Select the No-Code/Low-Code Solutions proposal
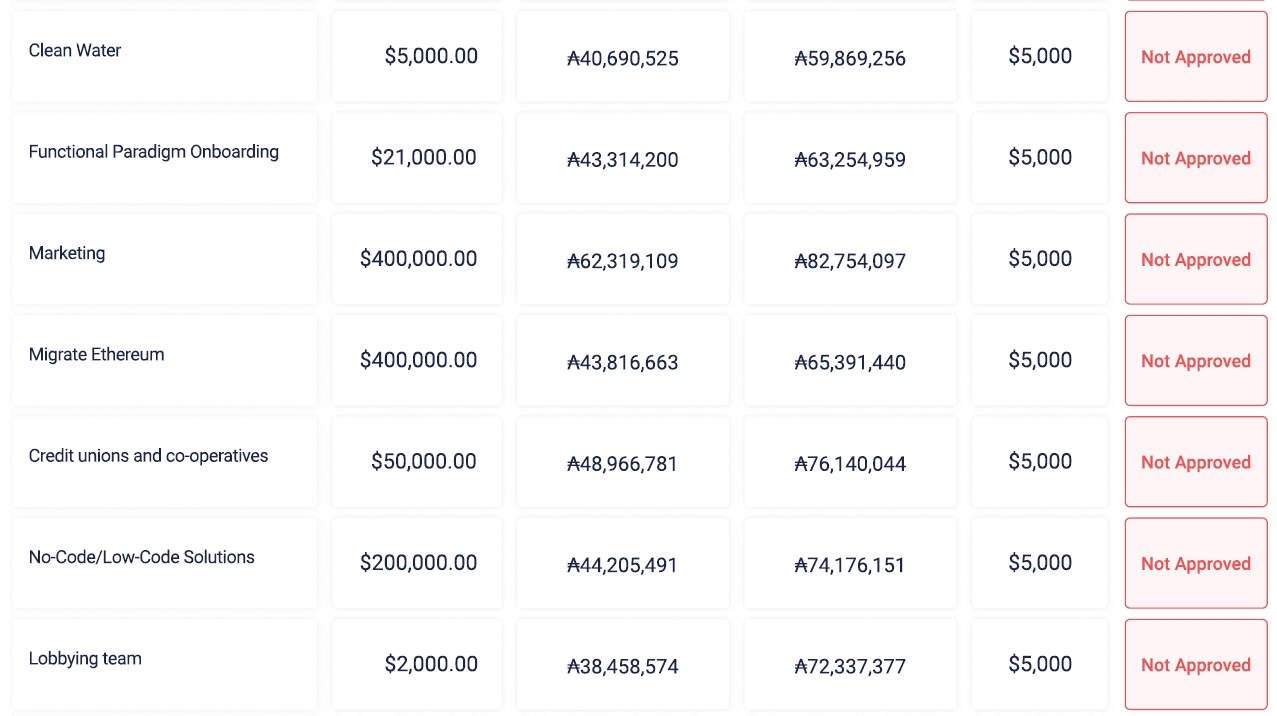This screenshot has width=1277, height=716. pyautogui.click(x=141, y=557)
